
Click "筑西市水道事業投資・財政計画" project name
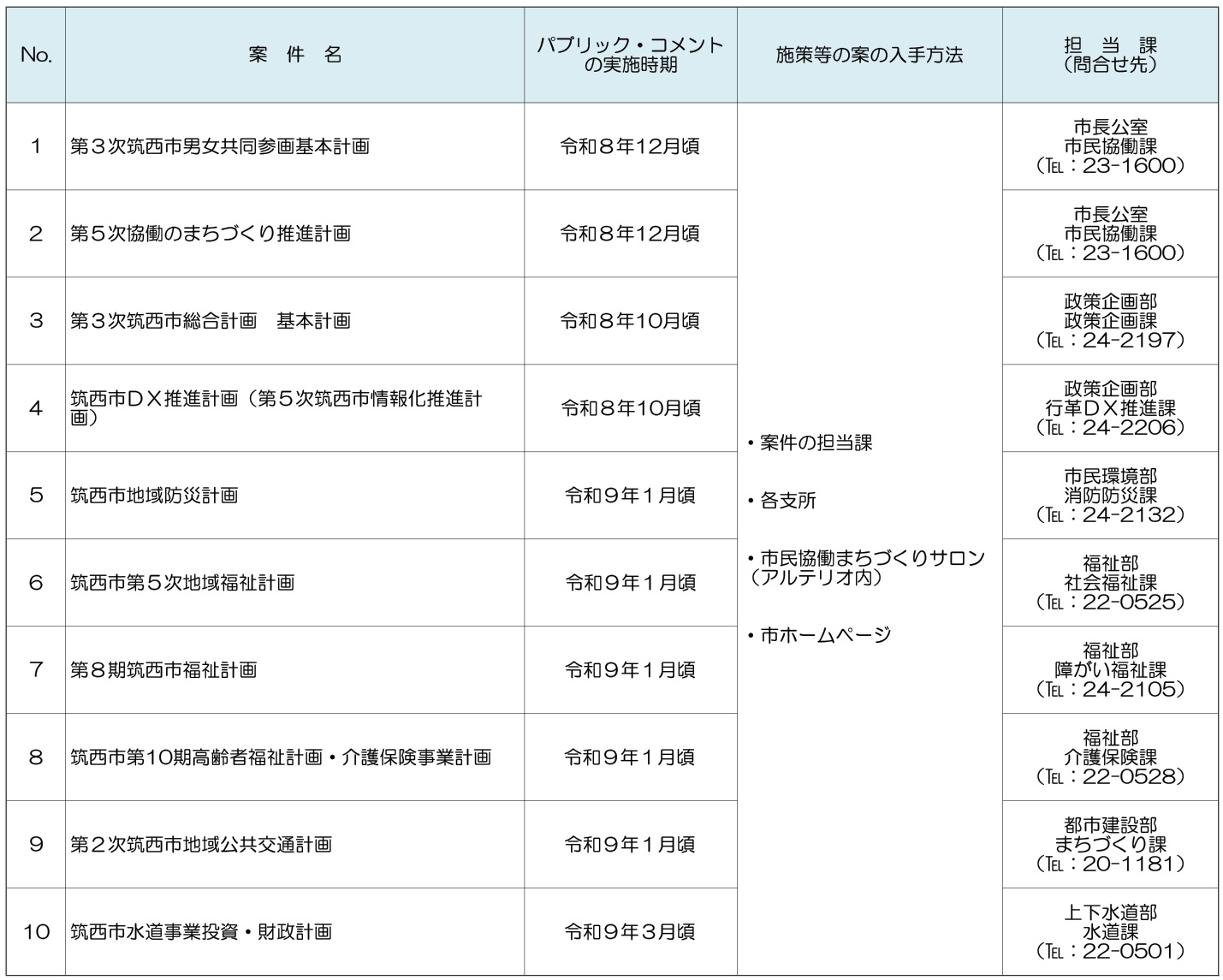201,932
